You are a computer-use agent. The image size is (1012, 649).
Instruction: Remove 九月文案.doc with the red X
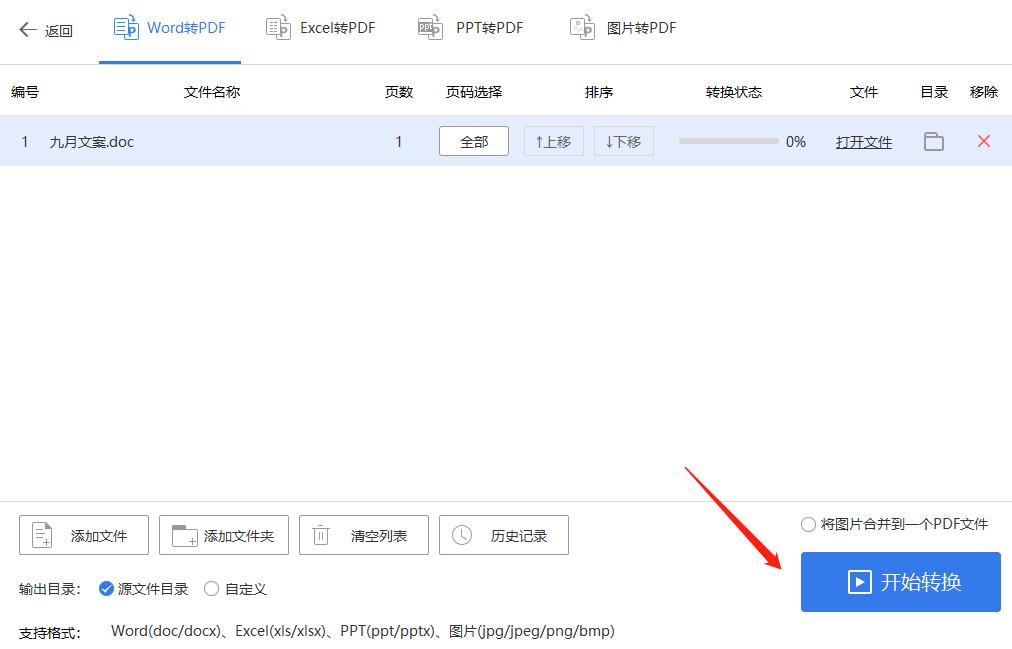(x=983, y=141)
